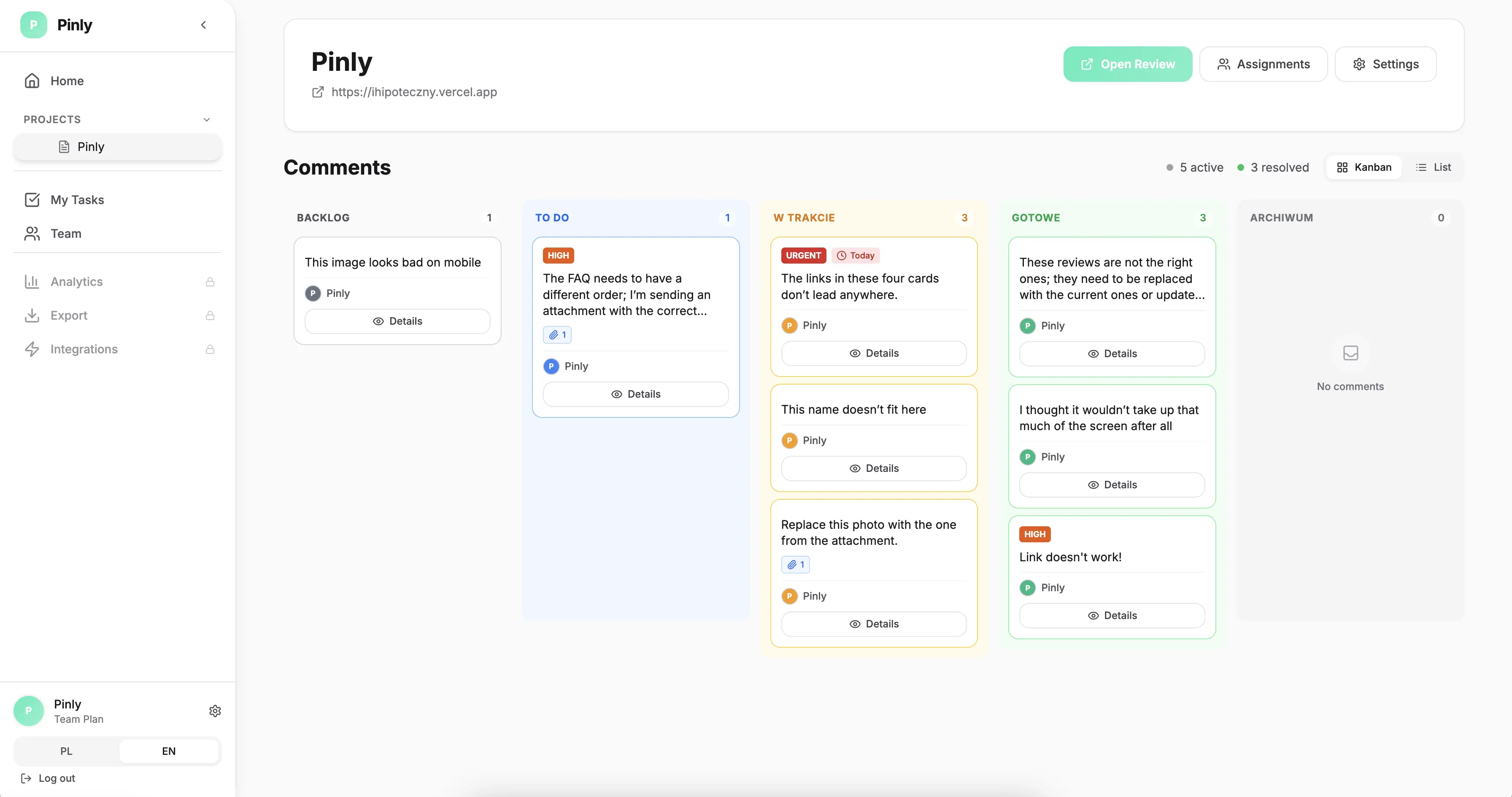This screenshot has height=797, width=1512.
Task: Click the attachment badge on the FAQ card
Action: [556, 334]
